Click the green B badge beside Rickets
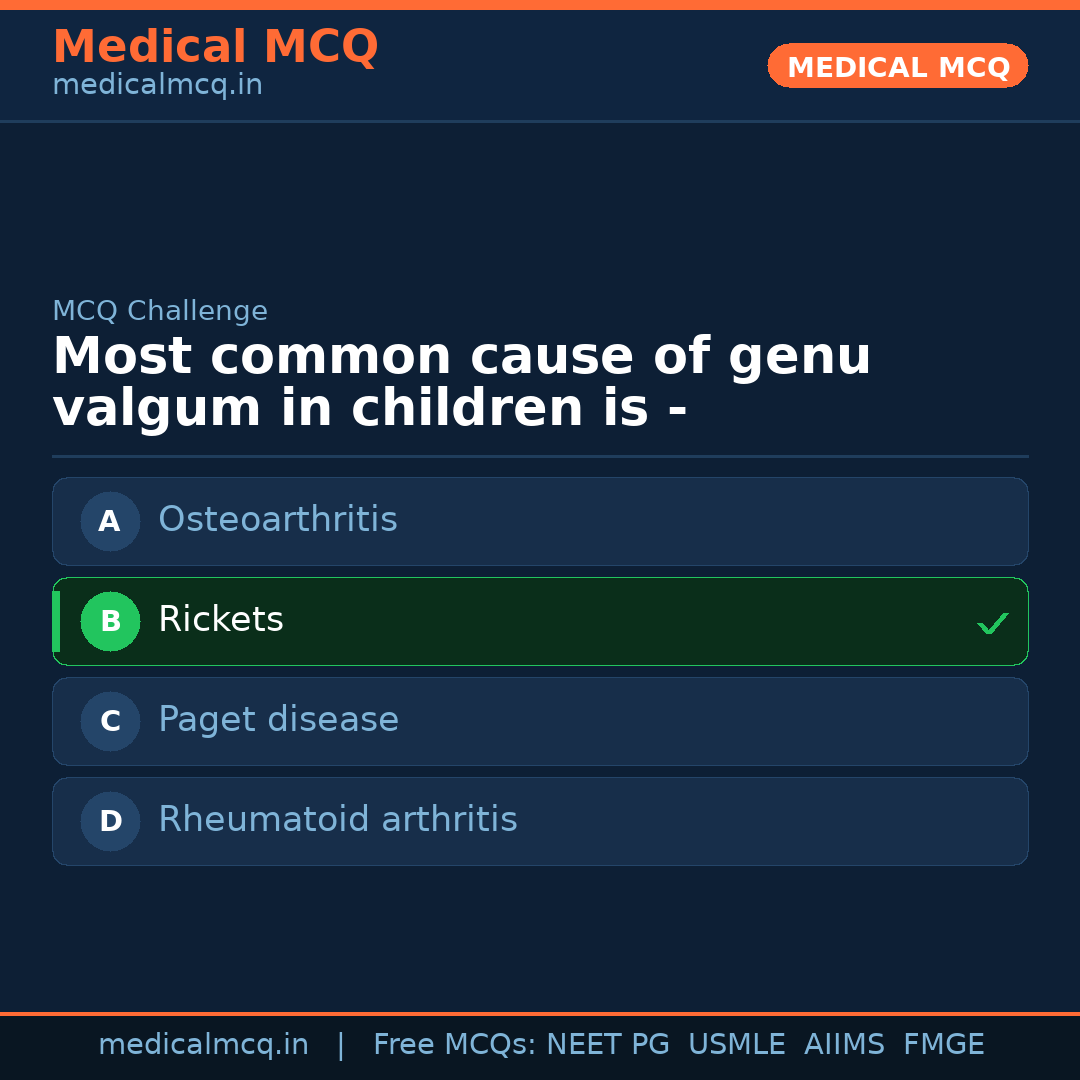The image size is (1080, 1080). [x=110, y=621]
